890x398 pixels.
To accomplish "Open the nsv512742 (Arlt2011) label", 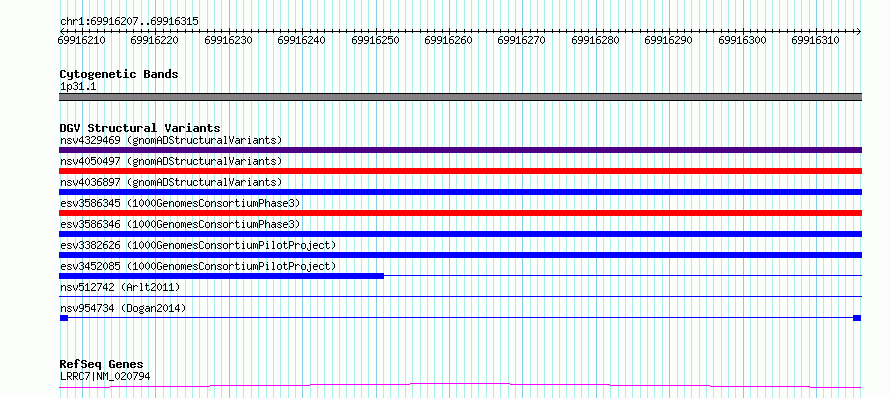I will tap(120, 287).
